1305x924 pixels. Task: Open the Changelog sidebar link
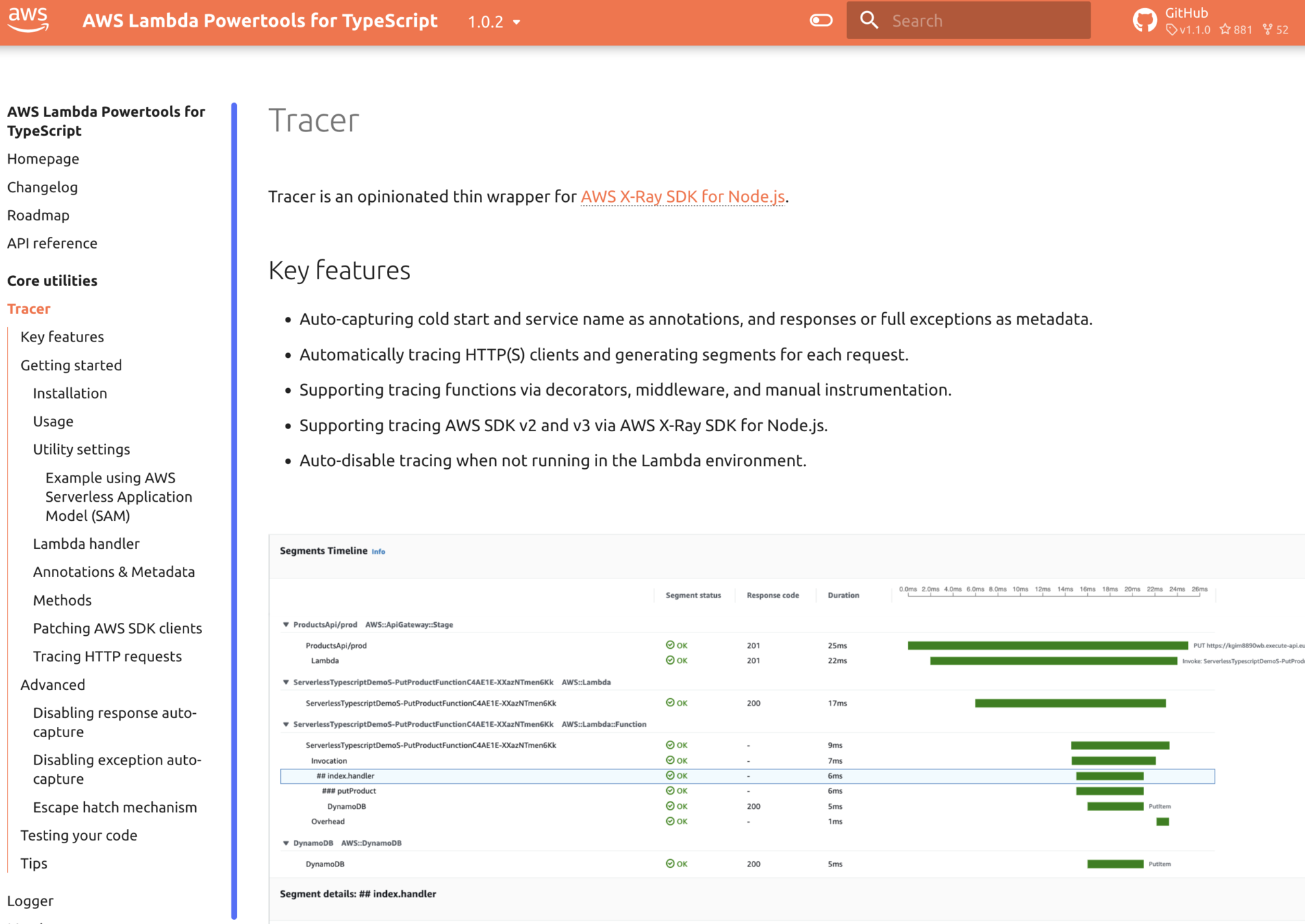tap(42, 187)
